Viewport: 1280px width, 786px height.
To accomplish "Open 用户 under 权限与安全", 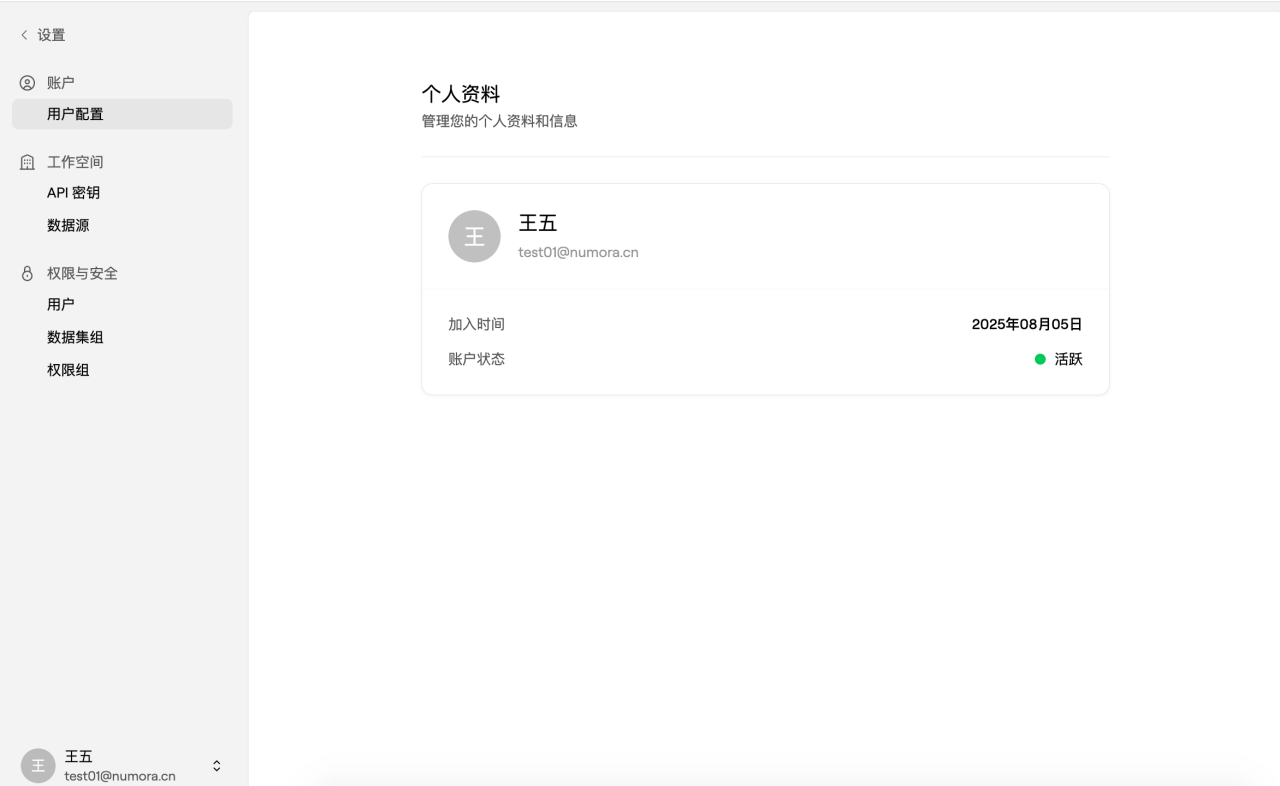I will 61,303.
